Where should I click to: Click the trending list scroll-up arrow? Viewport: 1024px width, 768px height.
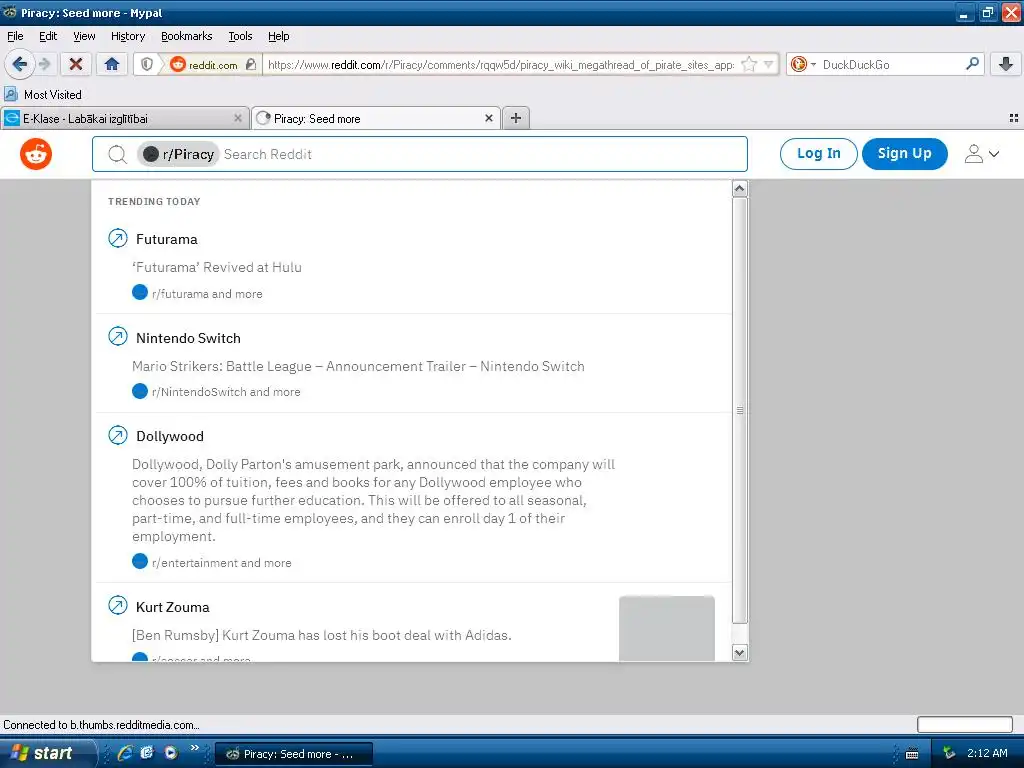pyautogui.click(x=739, y=189)
